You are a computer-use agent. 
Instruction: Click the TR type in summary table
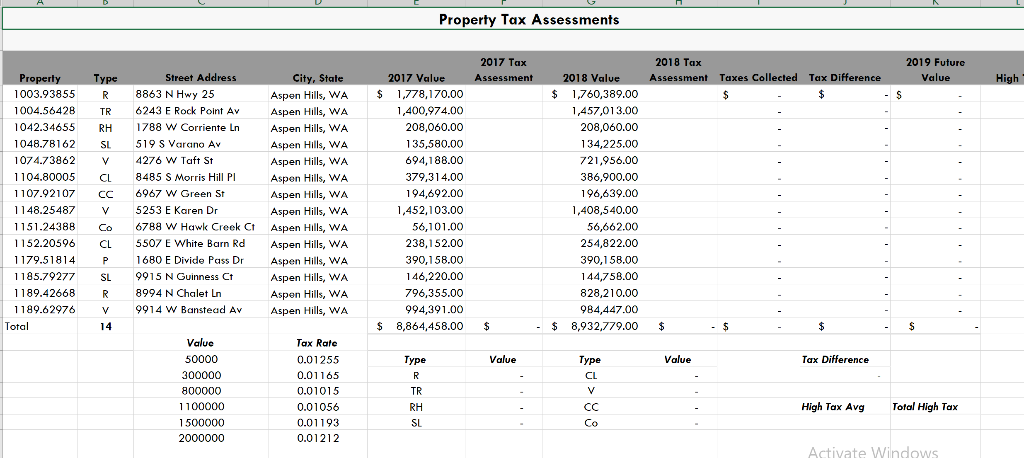[x=415, y=391]
